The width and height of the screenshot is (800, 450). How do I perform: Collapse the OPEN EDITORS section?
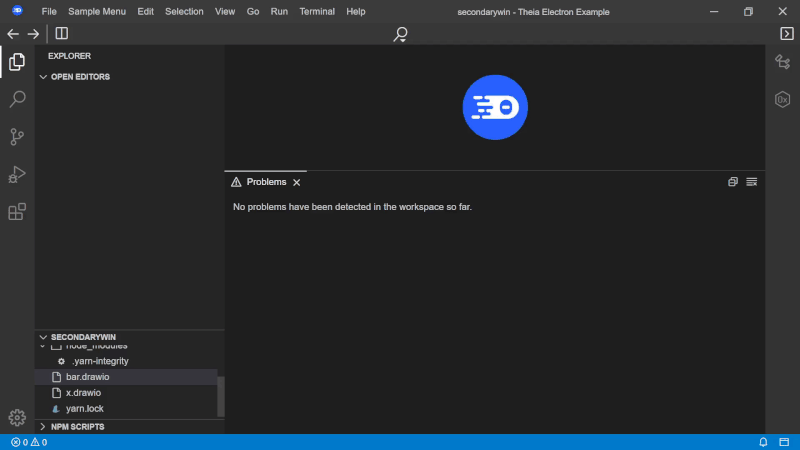pos(130,77)
